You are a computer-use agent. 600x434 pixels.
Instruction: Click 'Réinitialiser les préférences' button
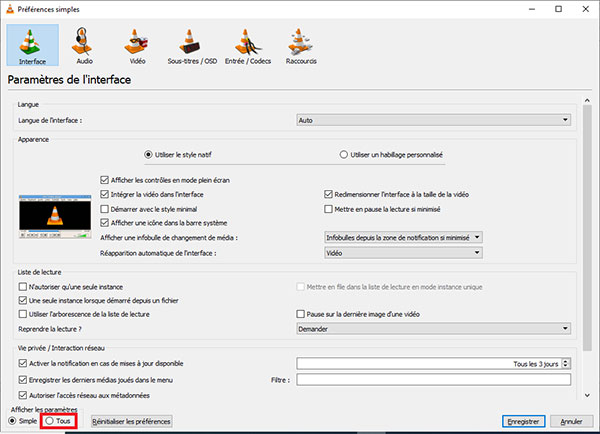[132, 421]
